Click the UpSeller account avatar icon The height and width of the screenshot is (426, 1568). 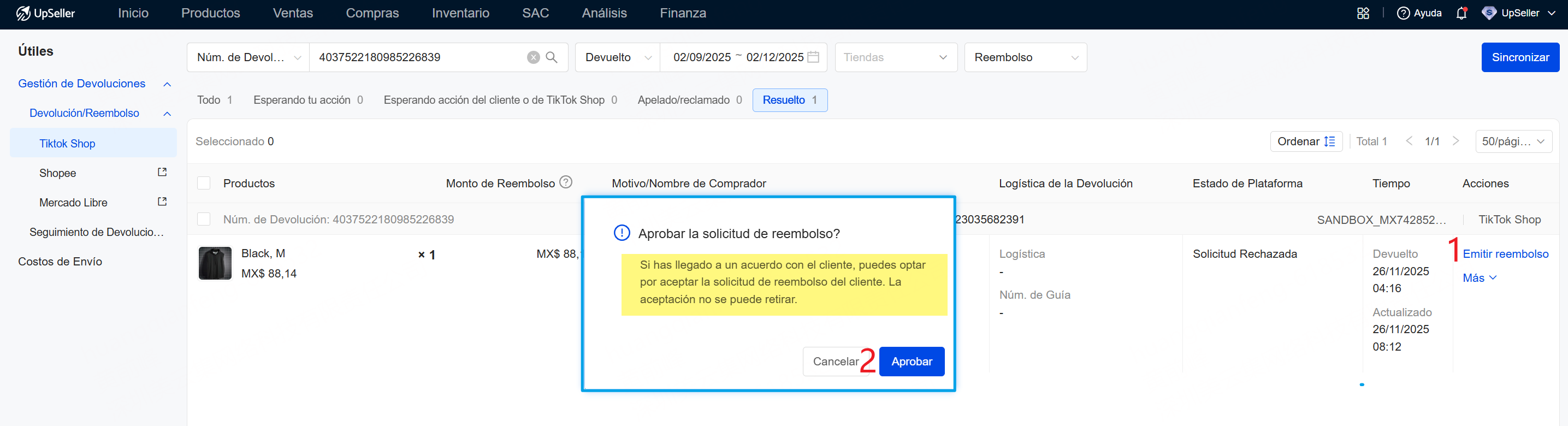[x=1489, y=13]
